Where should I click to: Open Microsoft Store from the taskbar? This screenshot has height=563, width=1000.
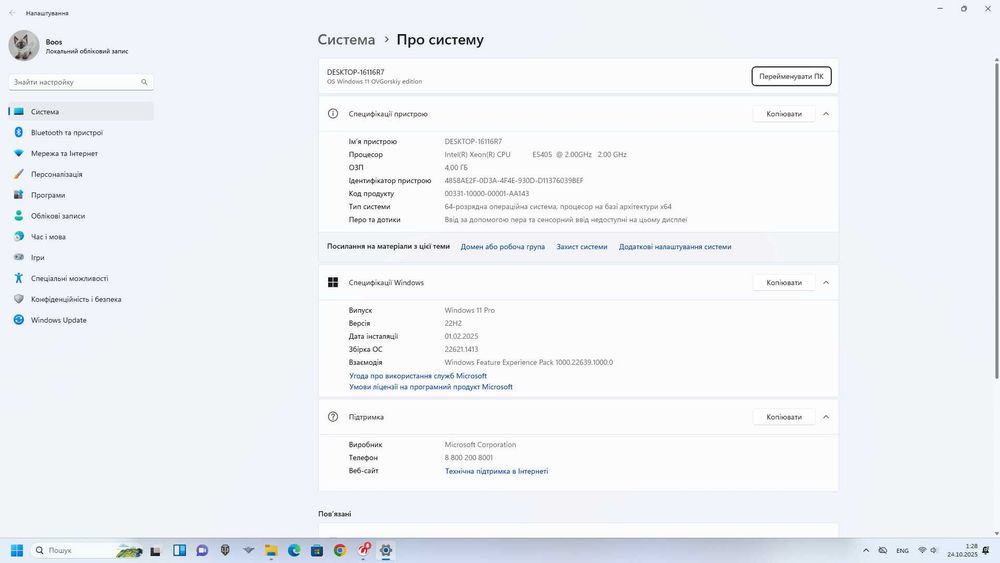(x=317, y=550)
